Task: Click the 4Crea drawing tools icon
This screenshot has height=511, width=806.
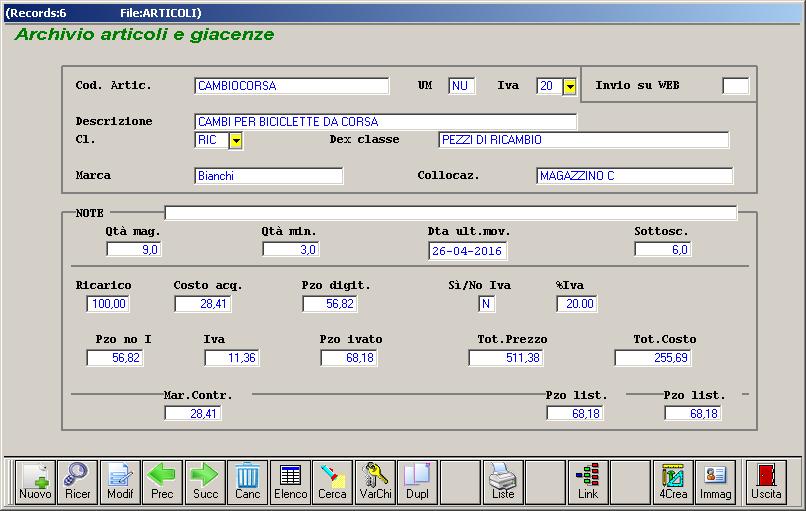Action: click(x=673, y=481)
